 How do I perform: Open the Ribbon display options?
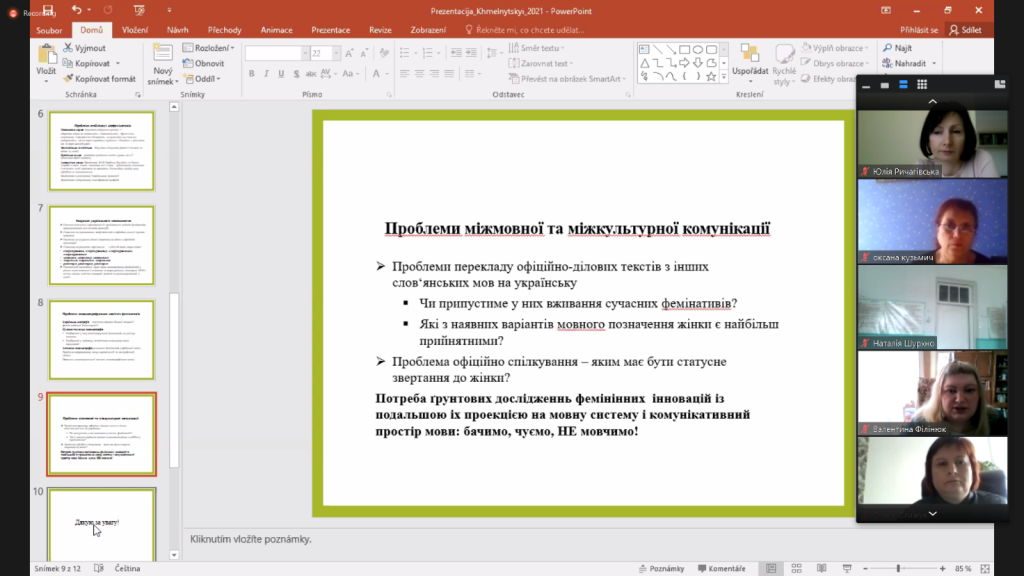click(886, 10)
